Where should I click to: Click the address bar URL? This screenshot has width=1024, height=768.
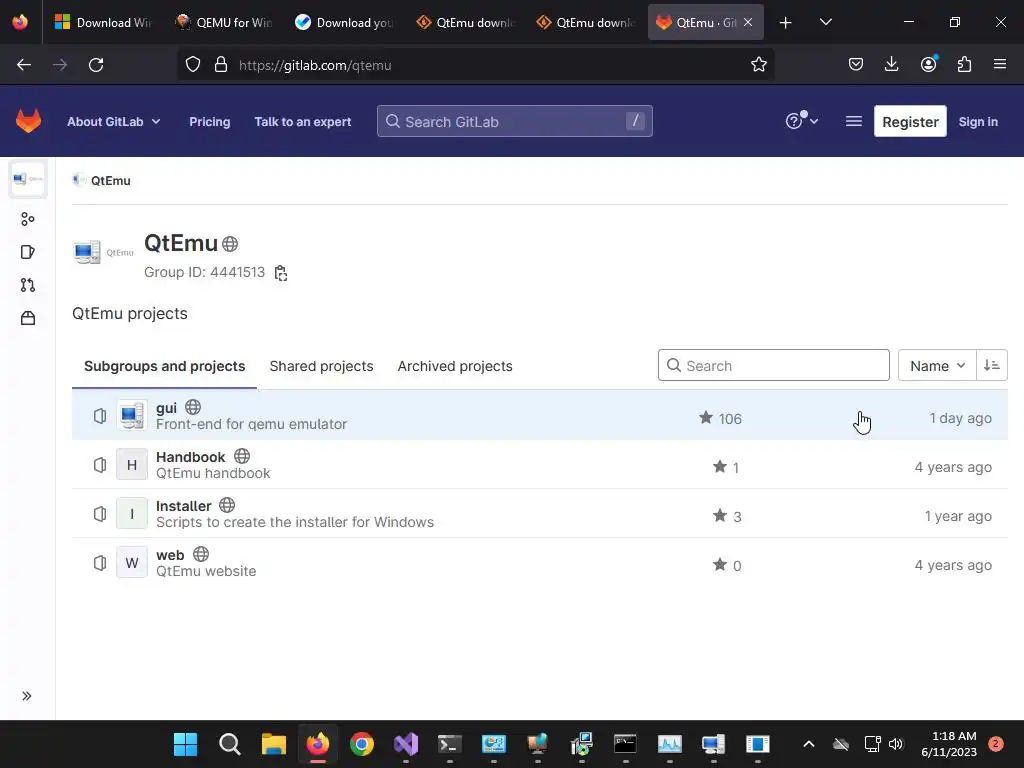click(315, 65)
